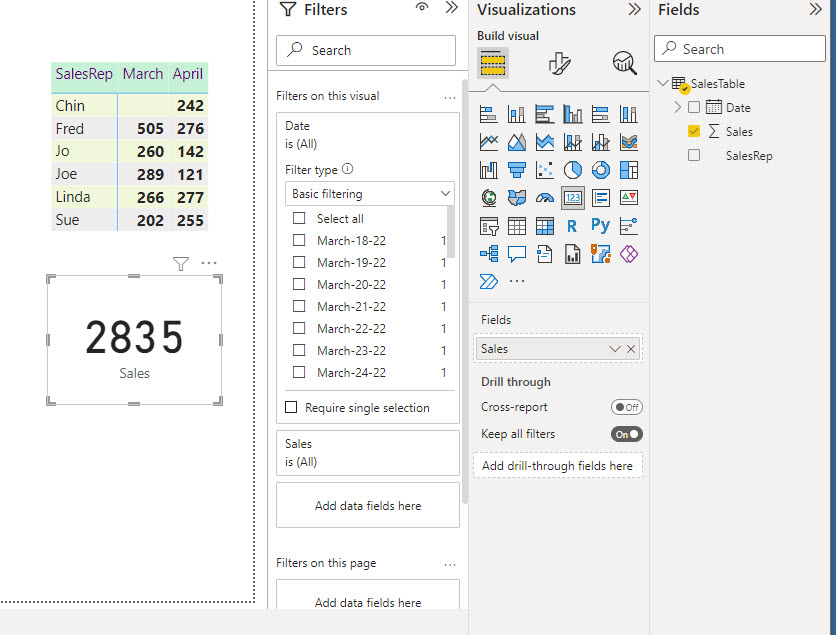Open the card visual's more options ellipsis
Screen dimensions: 836x635
coord(209,263)
